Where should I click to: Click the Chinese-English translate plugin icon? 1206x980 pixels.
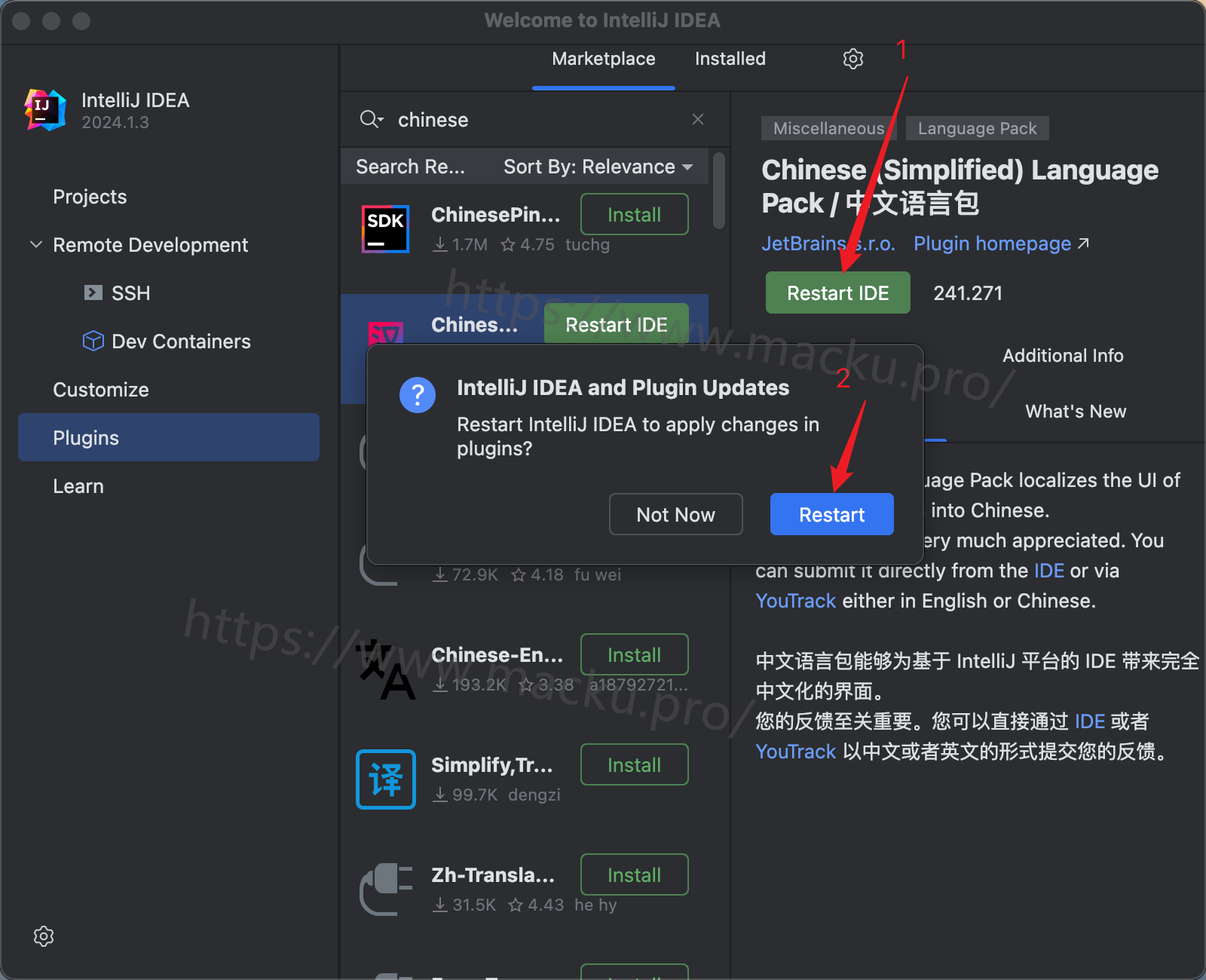[385, 669]
